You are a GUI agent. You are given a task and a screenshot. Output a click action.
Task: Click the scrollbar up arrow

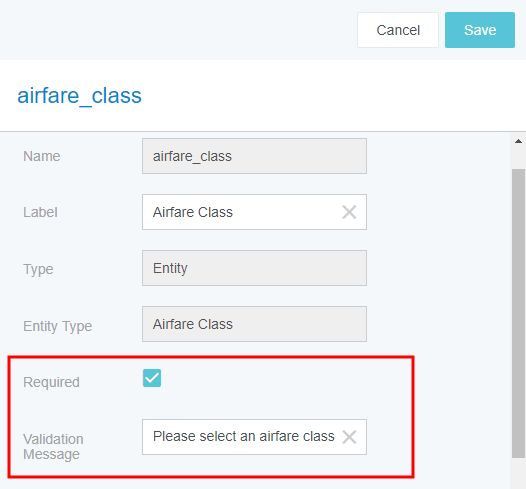pyautogui.click(x=518, y=141)
